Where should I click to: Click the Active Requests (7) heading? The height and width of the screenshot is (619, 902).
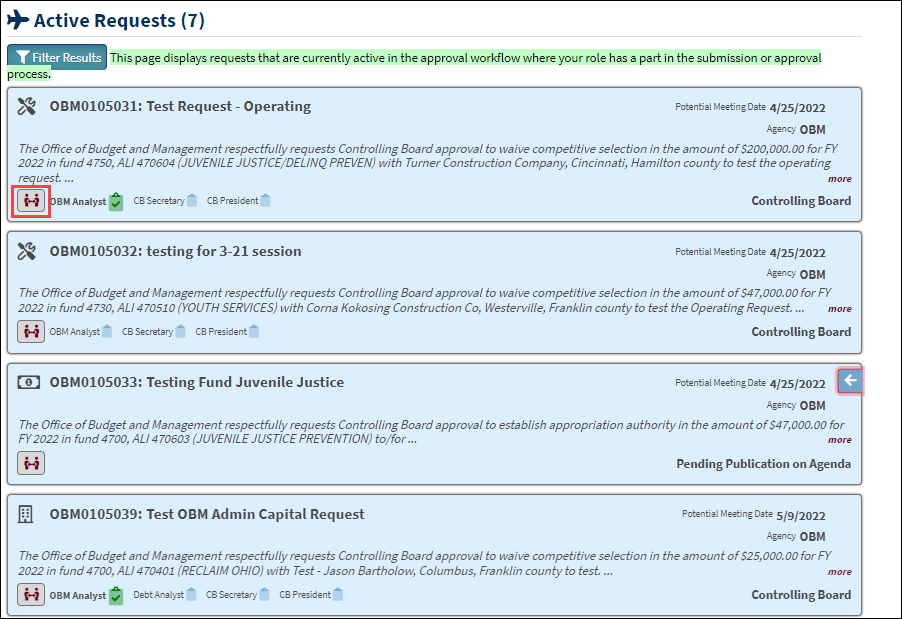(119, 20)
